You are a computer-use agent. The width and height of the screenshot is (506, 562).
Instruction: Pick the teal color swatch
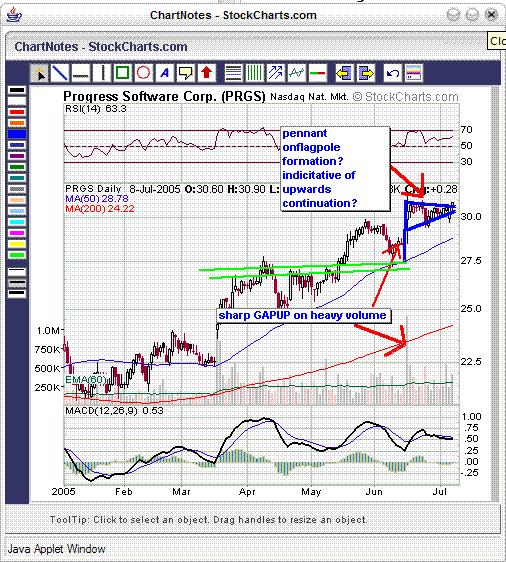pyautogui.click(x=17, y=178)
